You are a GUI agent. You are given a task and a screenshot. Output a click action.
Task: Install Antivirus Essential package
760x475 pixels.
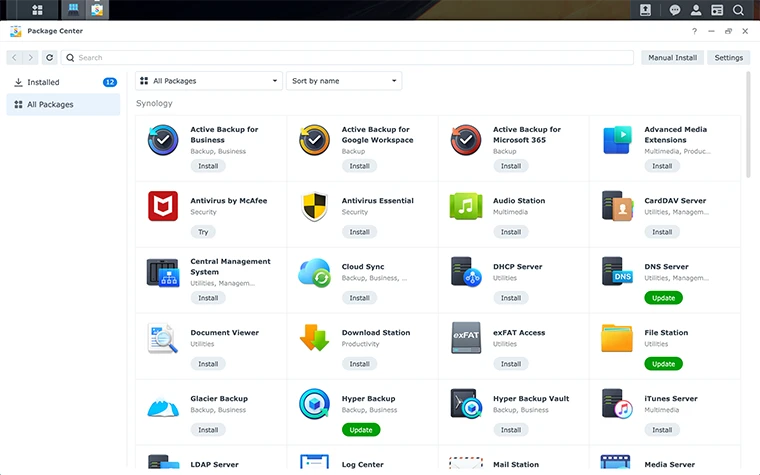point(360,232)
